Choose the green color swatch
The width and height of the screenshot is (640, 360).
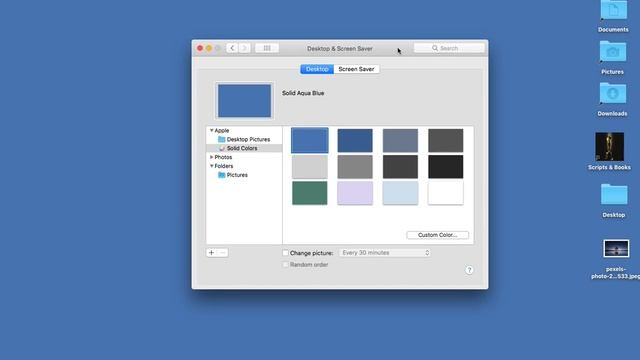pyautogui.click(x=310, y=193)
